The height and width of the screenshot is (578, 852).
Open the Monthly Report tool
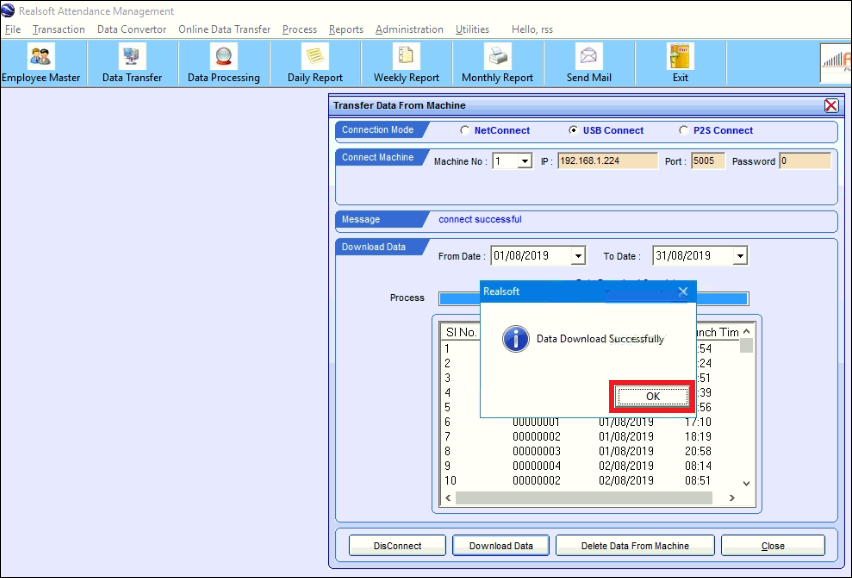[497, 62]
